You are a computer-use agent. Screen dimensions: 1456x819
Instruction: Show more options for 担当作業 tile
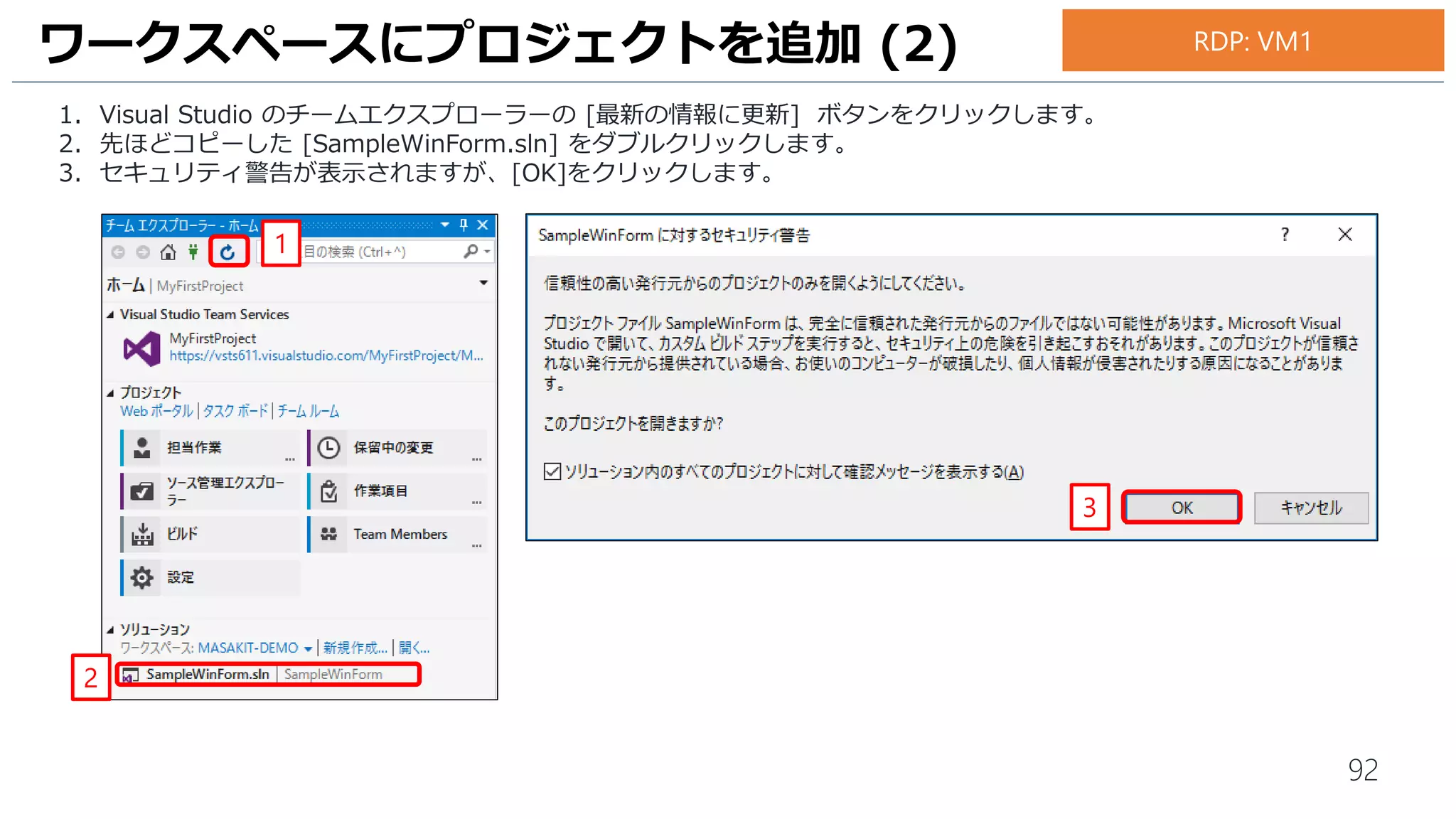coord(290,459)
